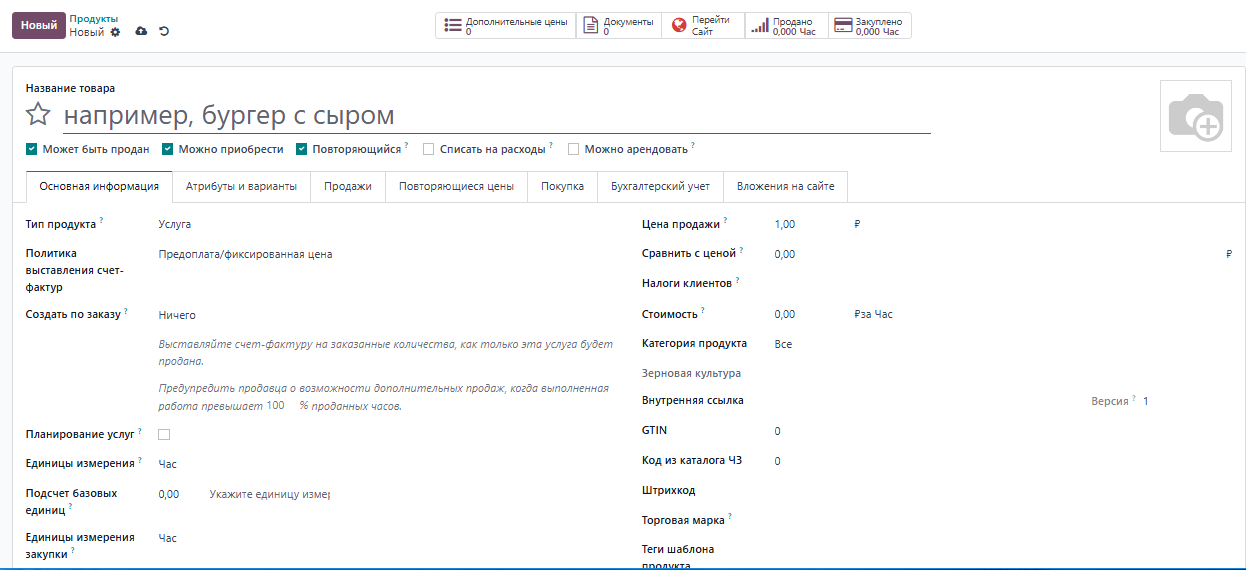Click the help mark beside Цена продажи
Image resolution: width=1246 pixels, height=570 pixels.
tap(726, 220)
